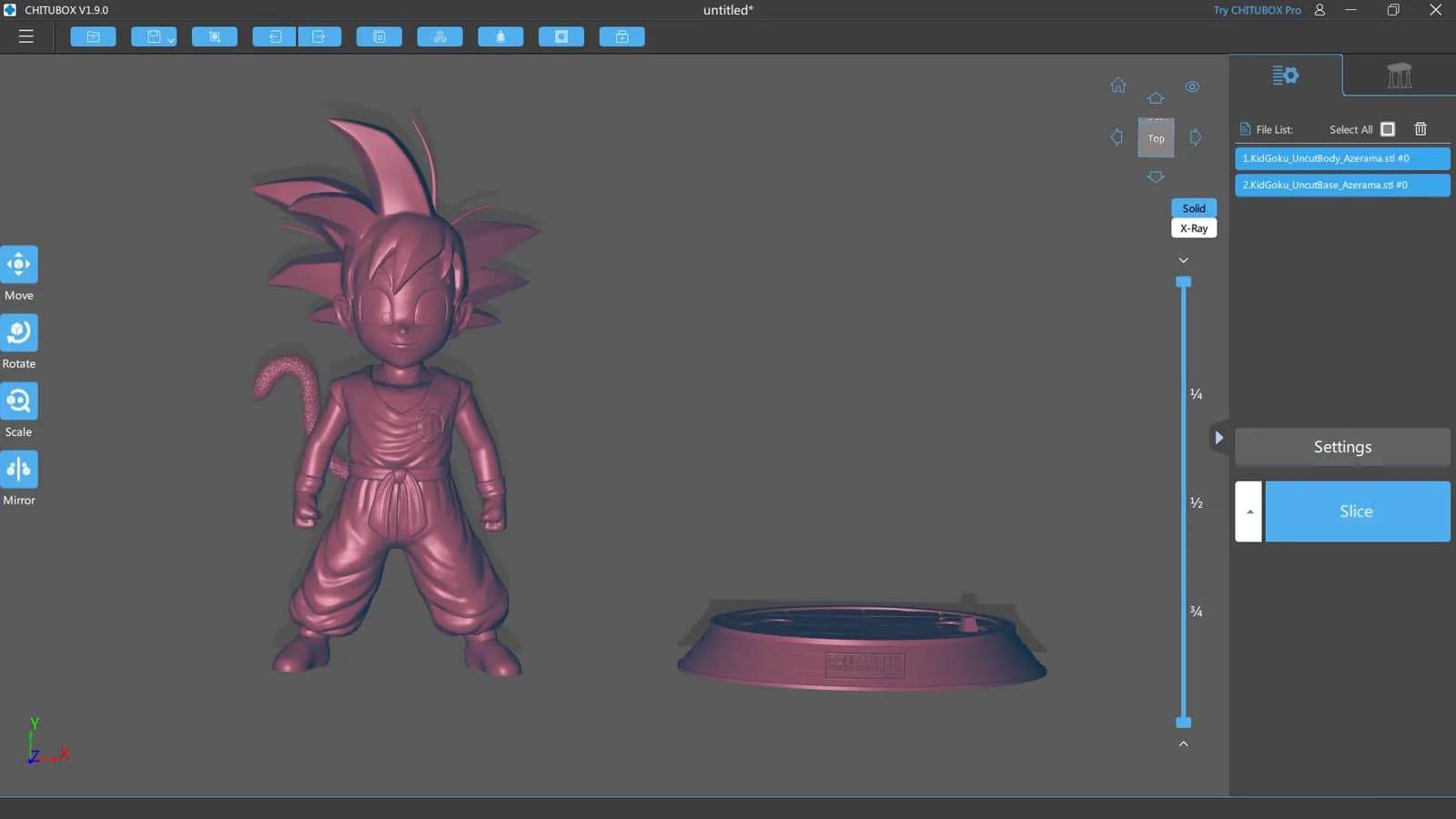1456x819 pixels.
Task: Toggle the eye perspective view icon
Action: [x=1192, y=86]
